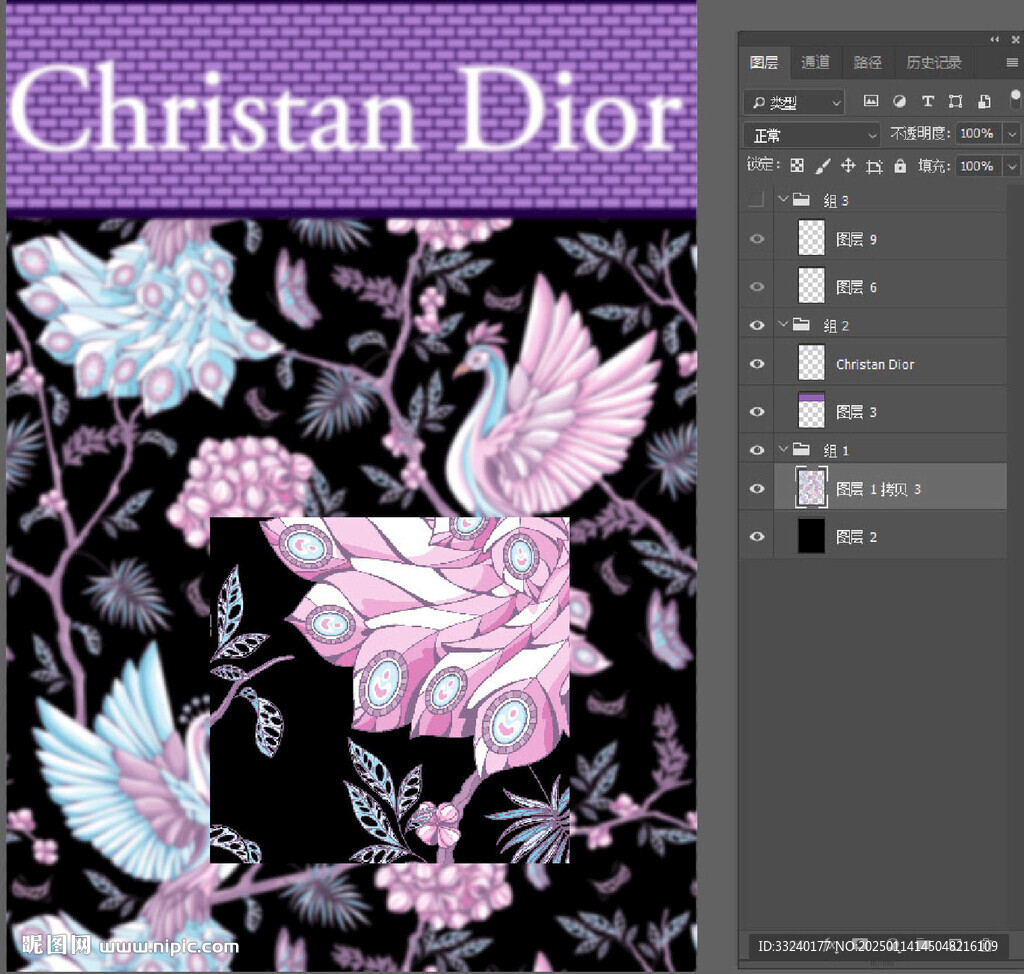Lock layer position move icon
This screenshot has width=1024, height=974.
point(848,166)
